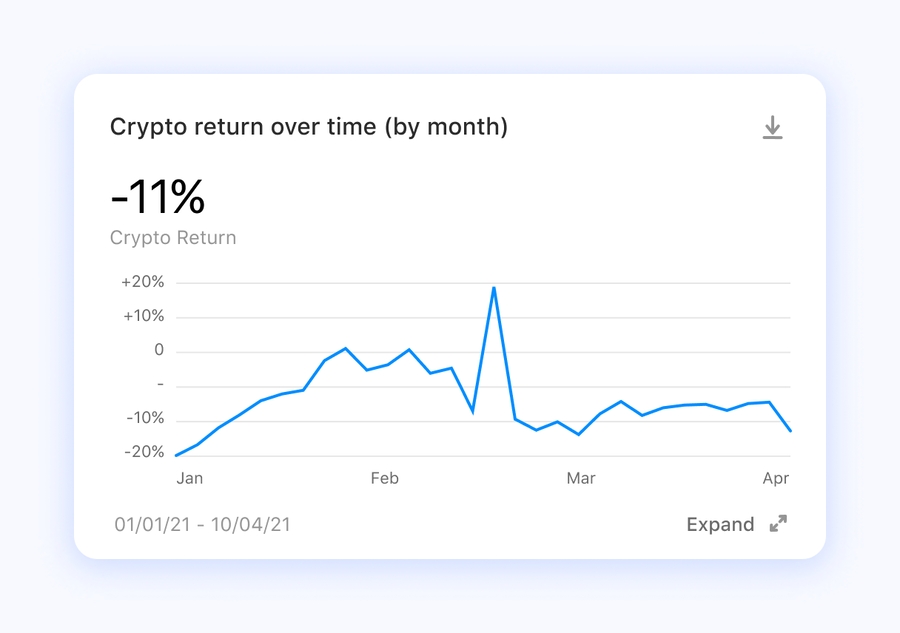Viewport: 900px width, 633px height.
Task: Click the card title 'Crypto return over time'
Action: point(308,127)
